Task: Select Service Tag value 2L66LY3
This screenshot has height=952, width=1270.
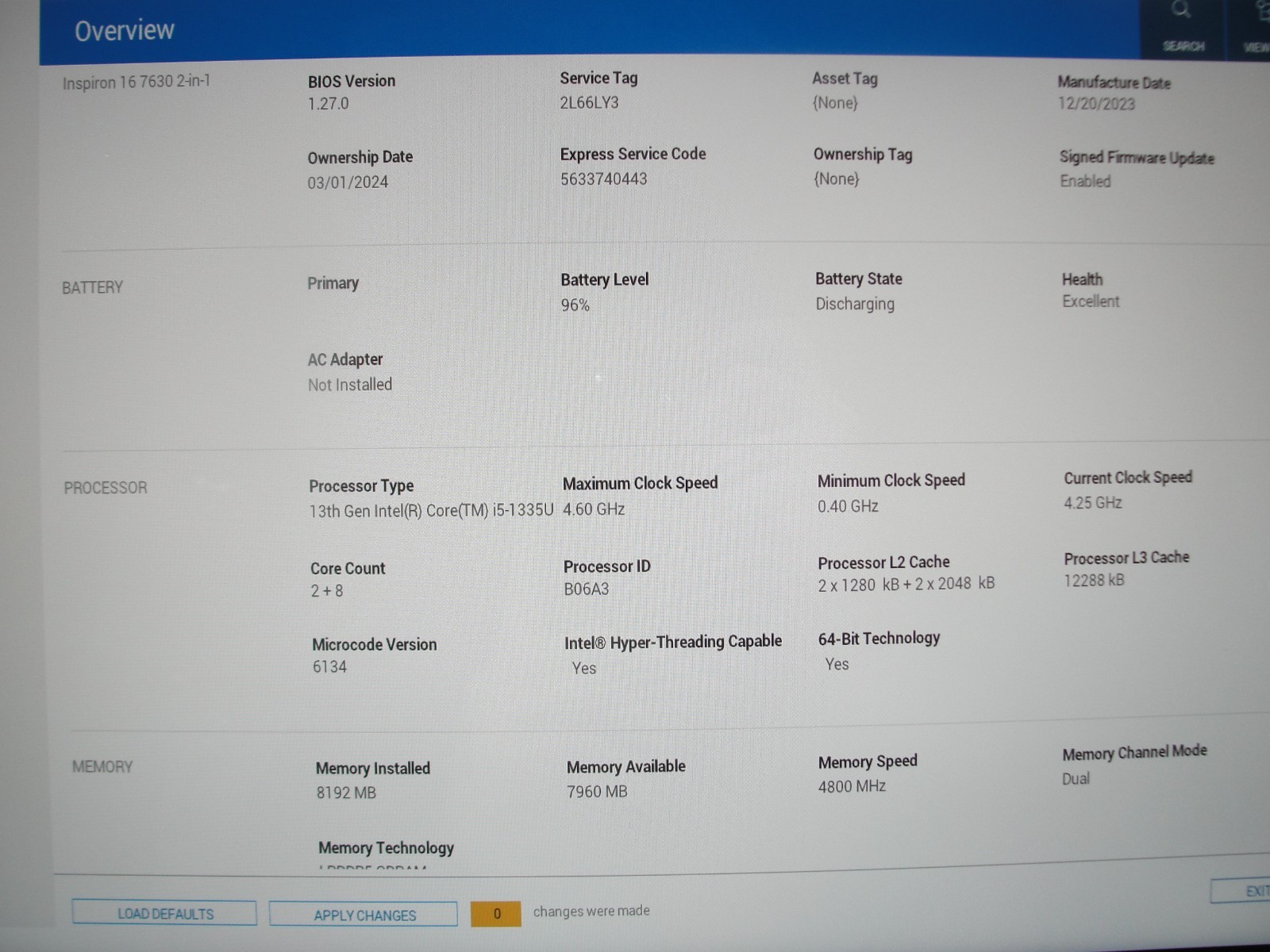Action: point(589,102)
